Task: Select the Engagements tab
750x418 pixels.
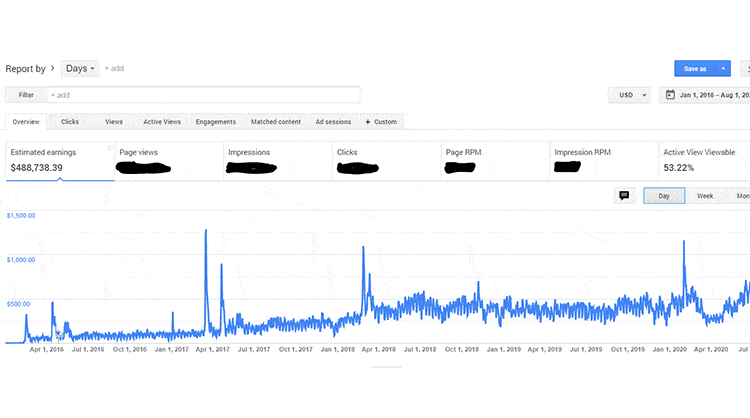Action: pyautogui.click(x=216, y=122)
